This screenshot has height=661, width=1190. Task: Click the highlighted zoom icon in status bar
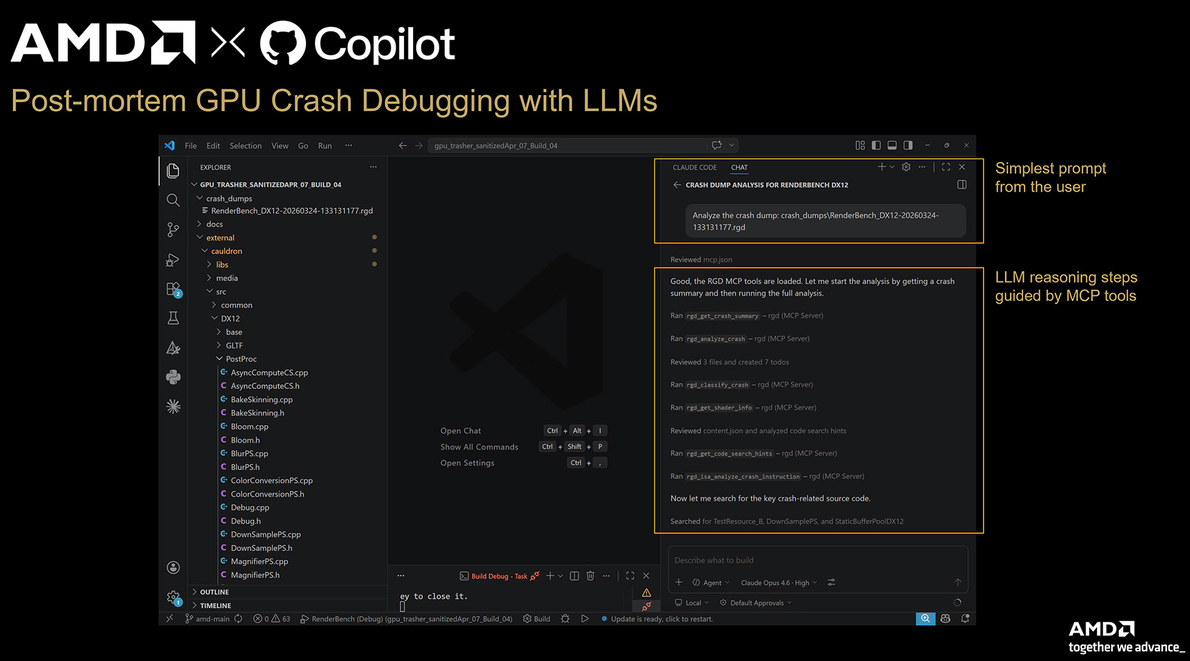(x=925, y=619)
